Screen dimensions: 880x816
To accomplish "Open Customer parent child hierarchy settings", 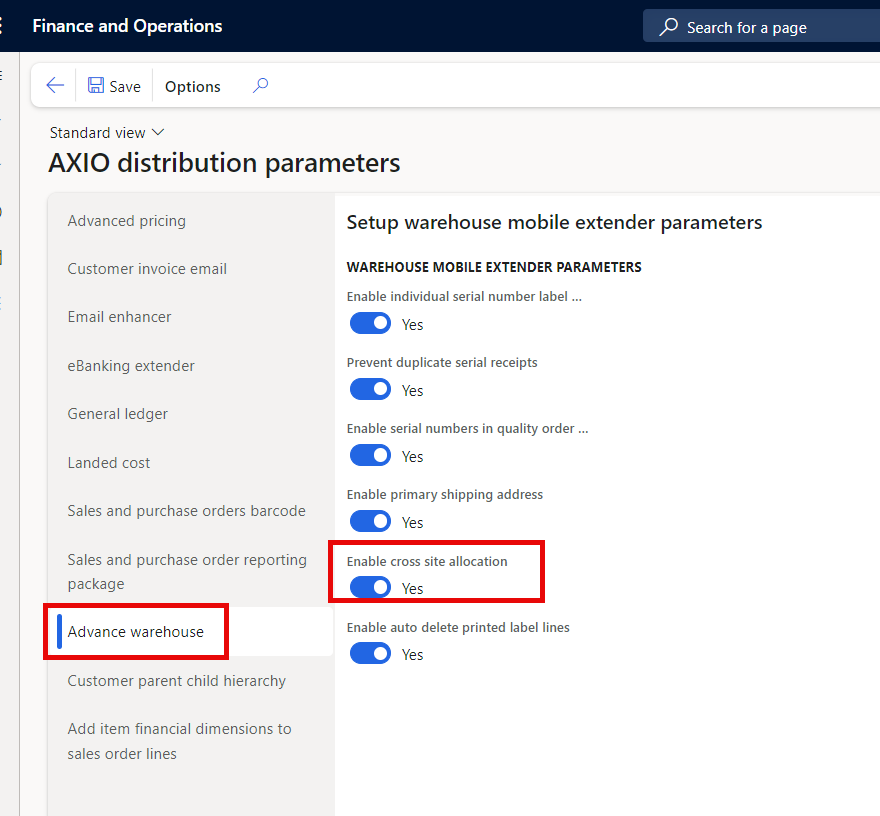I will click(176, 680).
